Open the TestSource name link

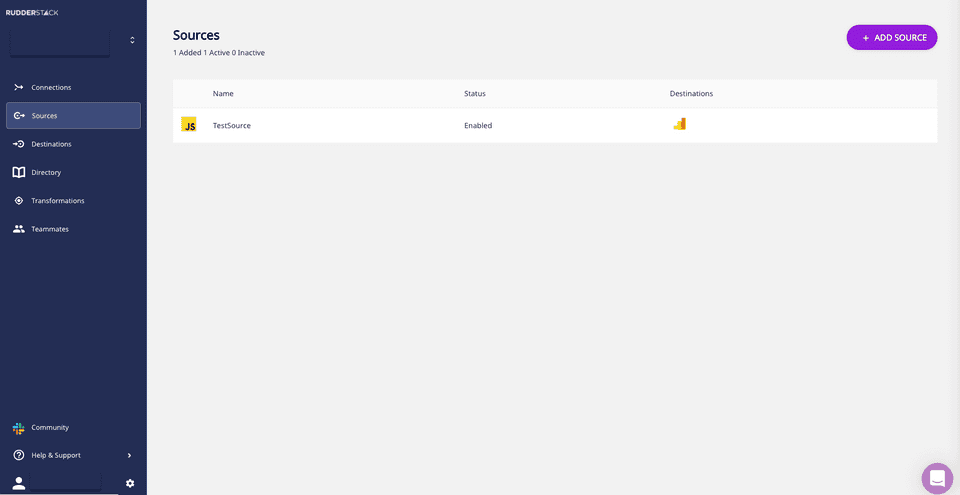click(x=232, y=126)
